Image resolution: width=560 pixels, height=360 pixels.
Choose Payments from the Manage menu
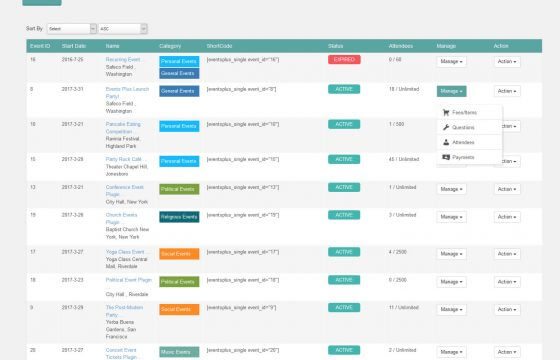pos(470,157)
